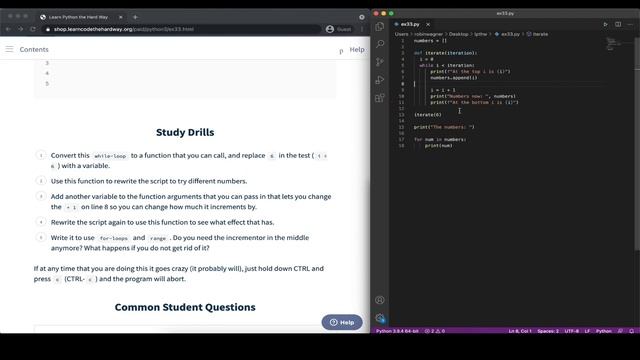This screenshot has width=640, height=360.
Task: Click the ex33.py breadcrumb segment
Action: 510,34
